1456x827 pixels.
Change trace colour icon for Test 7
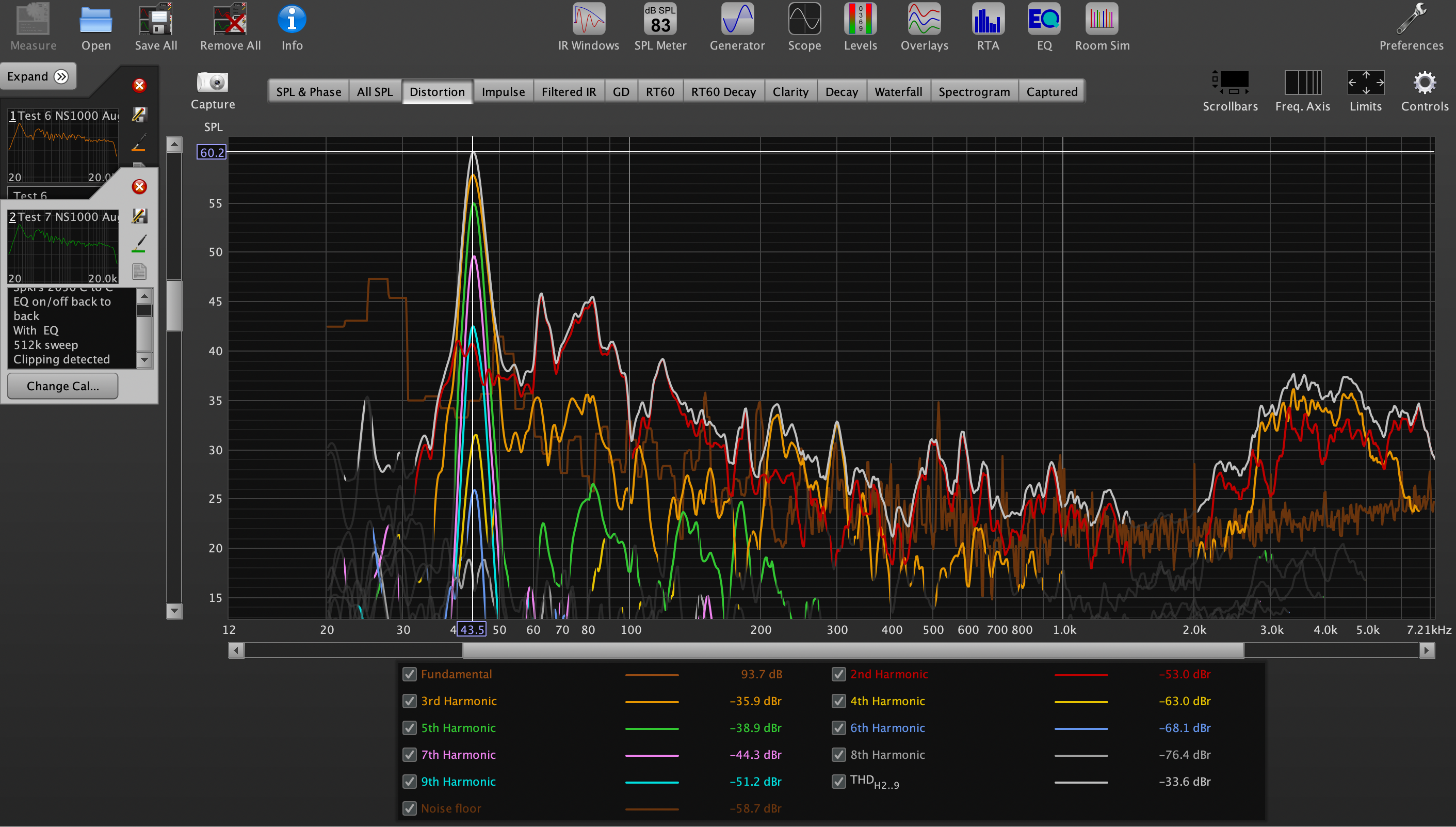(139, 244)
